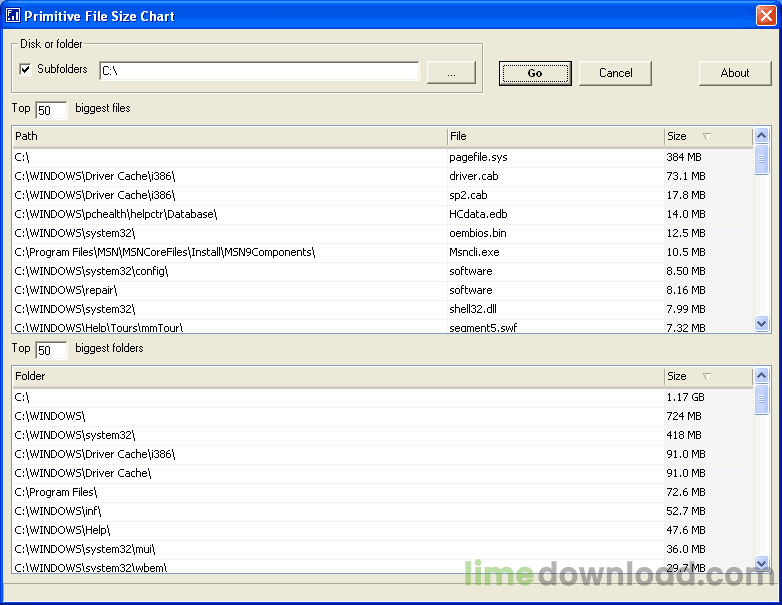The width and height of the screenshot is (782, 605).
Task: Click the Go button
Action: click(x=535, y=73)
